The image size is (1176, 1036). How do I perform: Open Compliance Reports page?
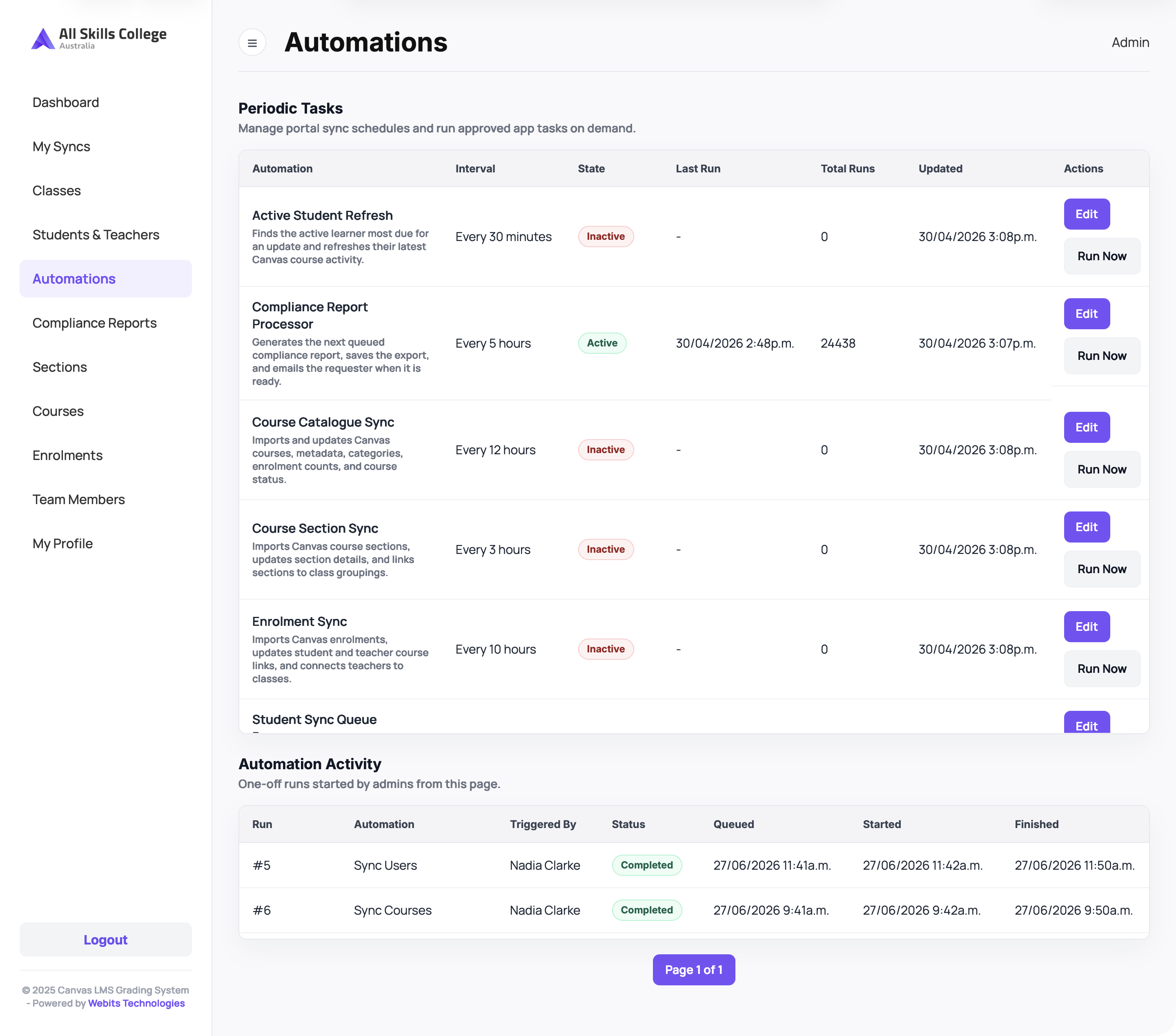click(x=94, y=323)
